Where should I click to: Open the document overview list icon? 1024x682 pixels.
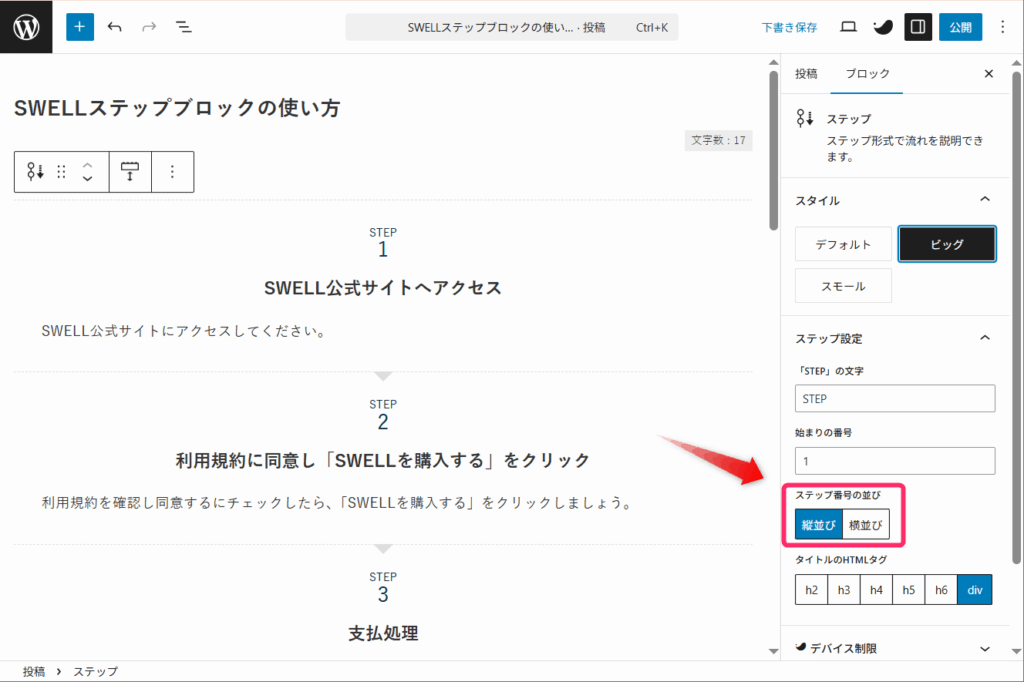point(184,27)
